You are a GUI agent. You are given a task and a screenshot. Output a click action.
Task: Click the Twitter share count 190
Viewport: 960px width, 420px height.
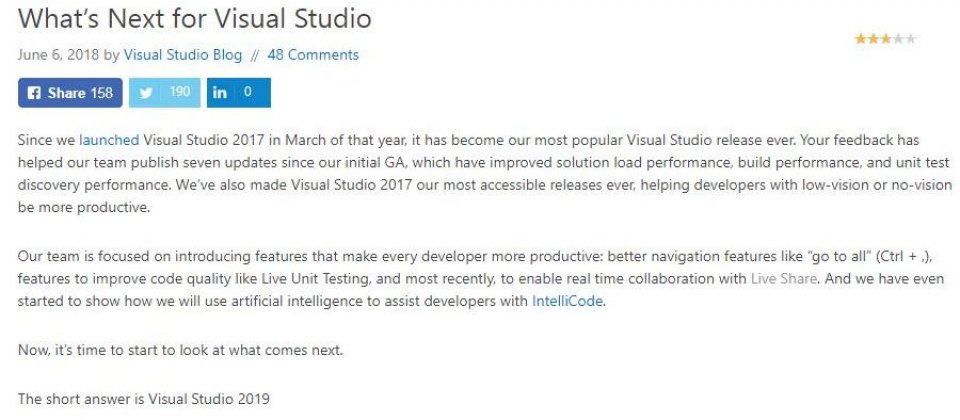[180, 92]
